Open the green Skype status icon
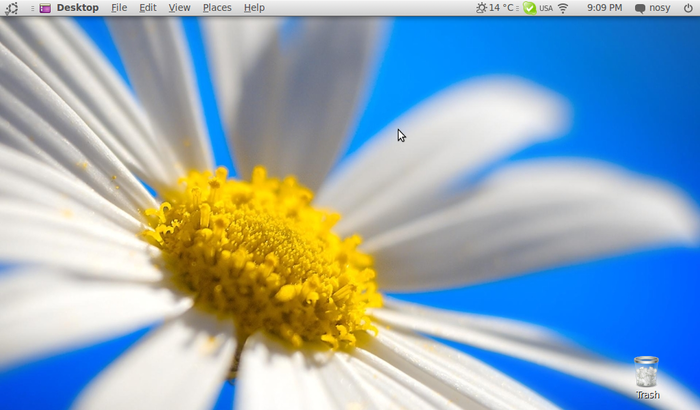 529,8
